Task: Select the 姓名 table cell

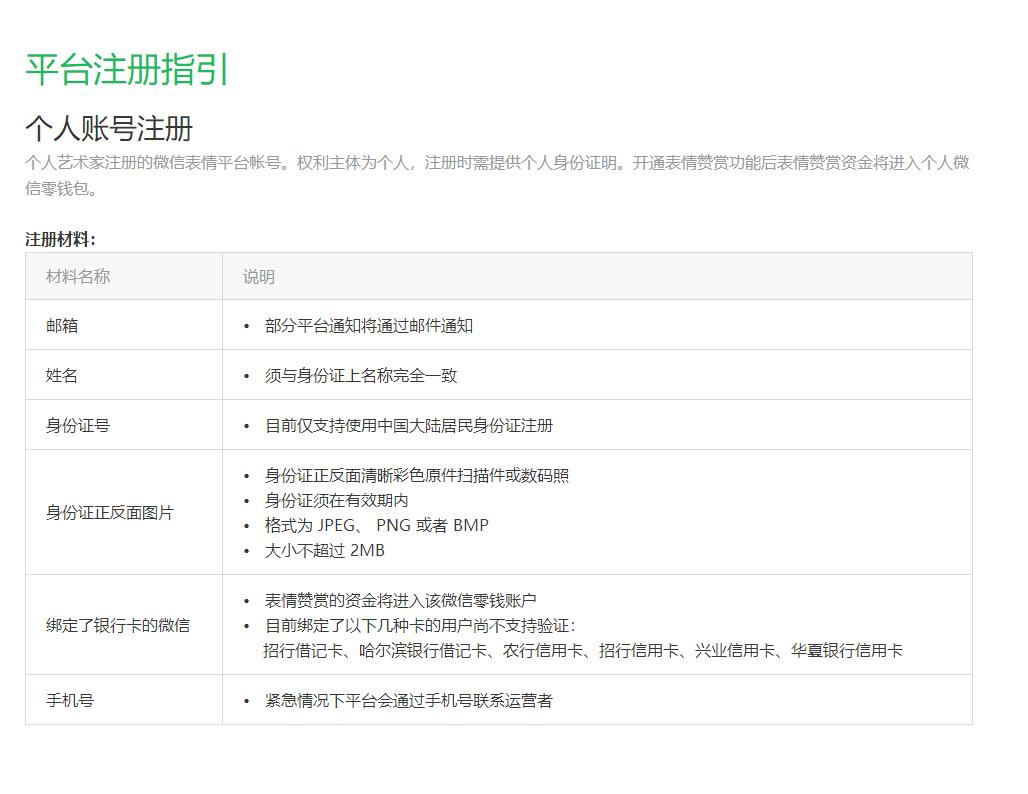Action: coord(124,375)
